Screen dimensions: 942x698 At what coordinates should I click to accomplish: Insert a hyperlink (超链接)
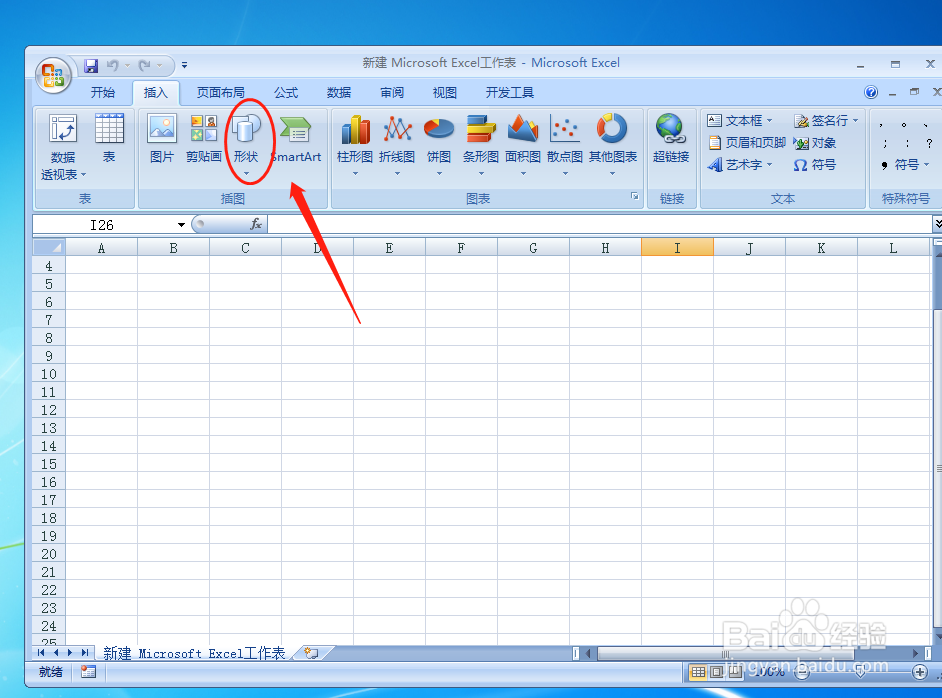(671, 138)
